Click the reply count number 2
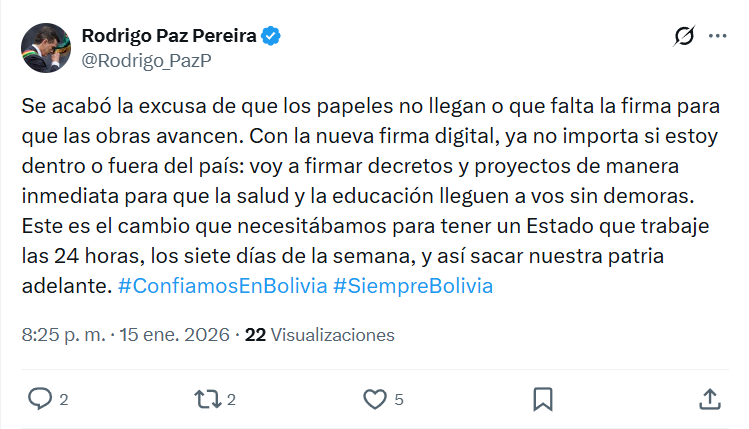 [x=64, y=400]
